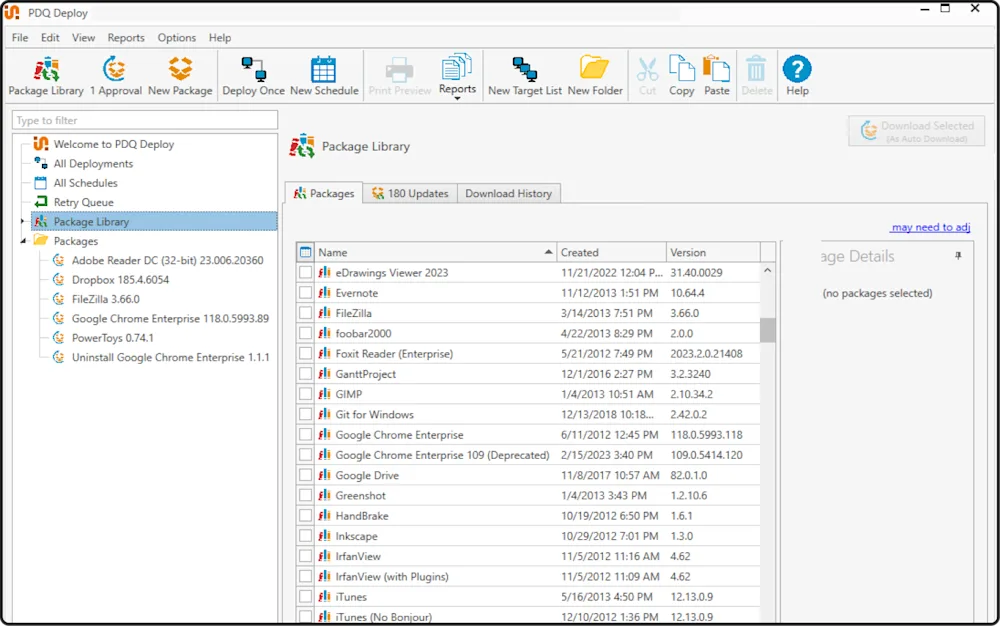This screenshot has width=1000, height=626.
Task: Switch to the Packages tab
Action: tap(324, 193)
